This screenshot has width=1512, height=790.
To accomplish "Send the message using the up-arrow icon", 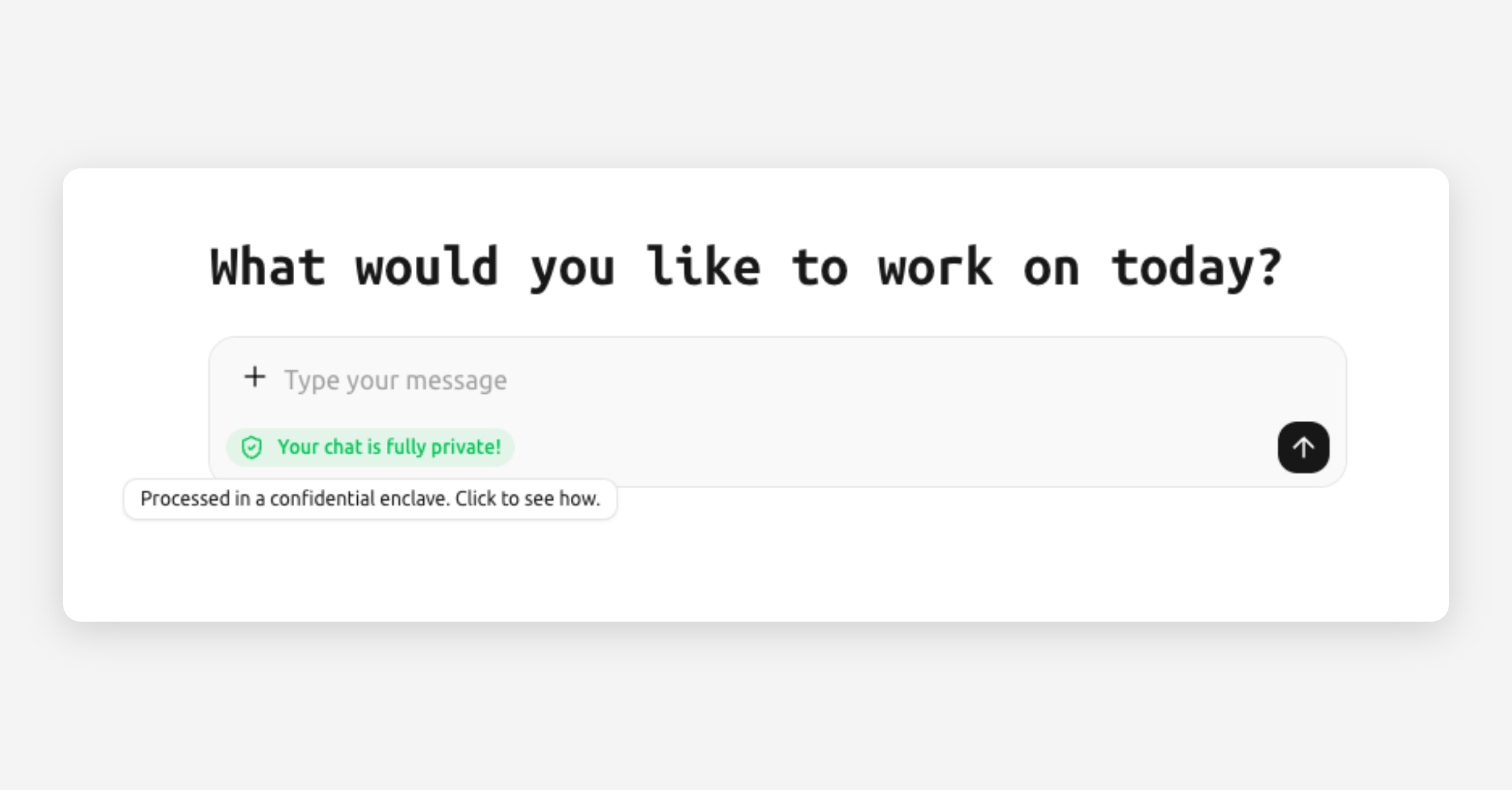I will pos(1303,447).
